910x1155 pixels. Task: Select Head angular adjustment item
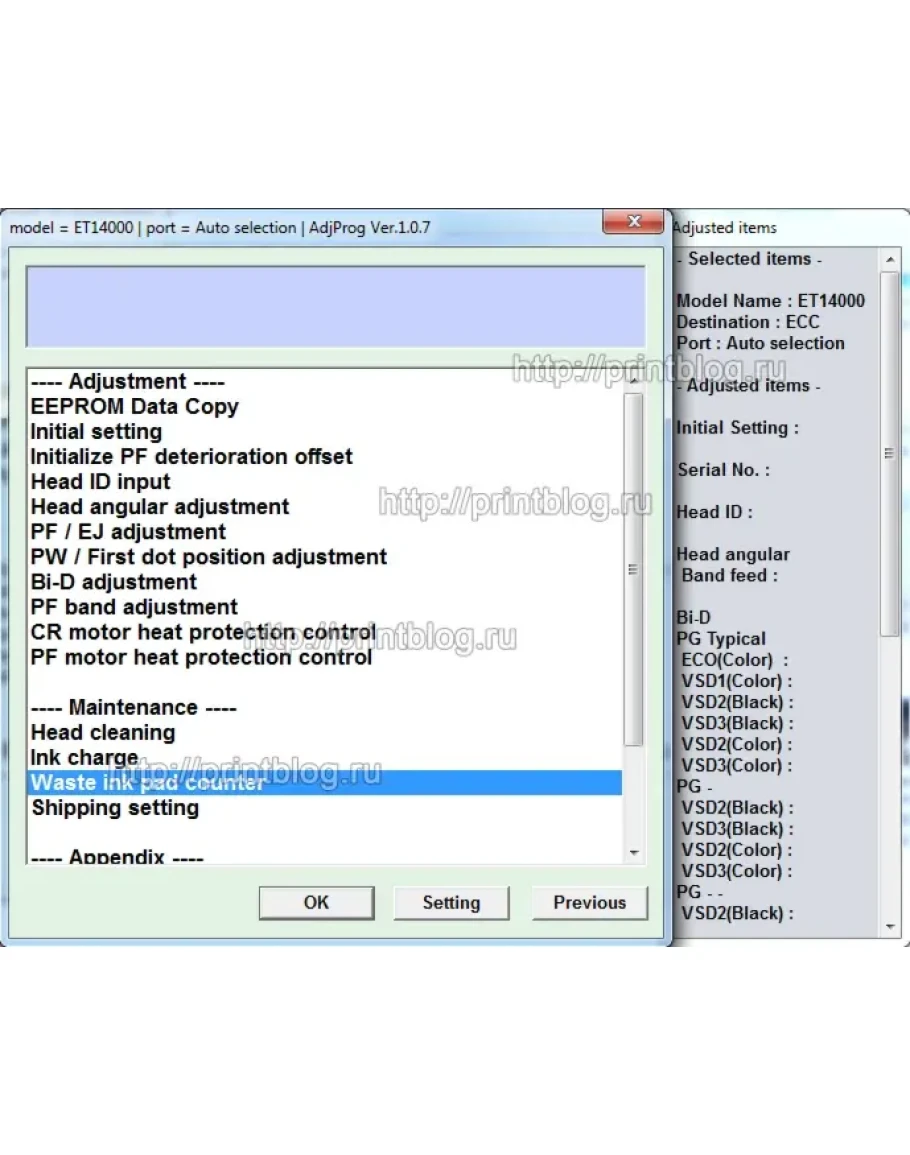pyautogui.click(x=160, y=507)
